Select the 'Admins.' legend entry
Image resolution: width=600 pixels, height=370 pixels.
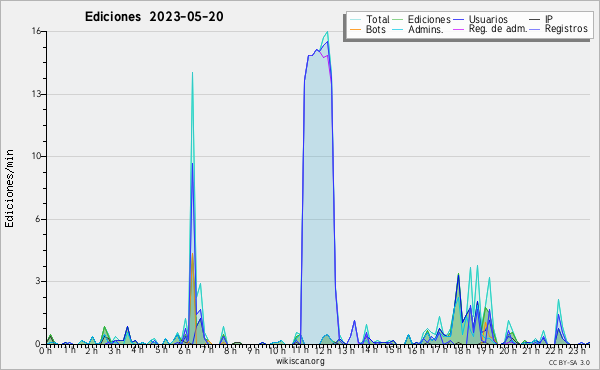[418, 29]
